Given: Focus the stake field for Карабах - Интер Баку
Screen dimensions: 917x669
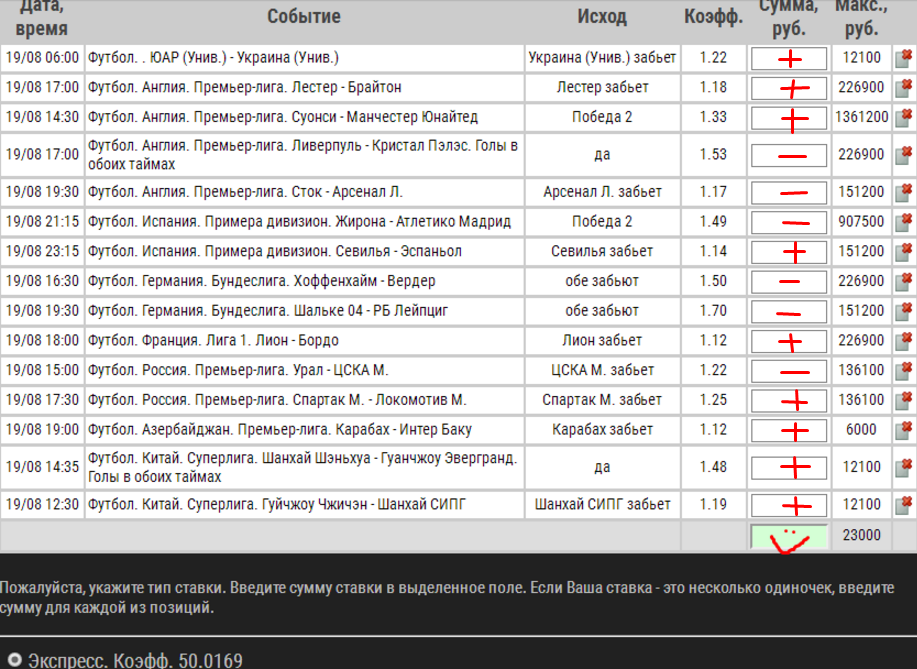Looking at the screenshot, I should pos(789,430).
